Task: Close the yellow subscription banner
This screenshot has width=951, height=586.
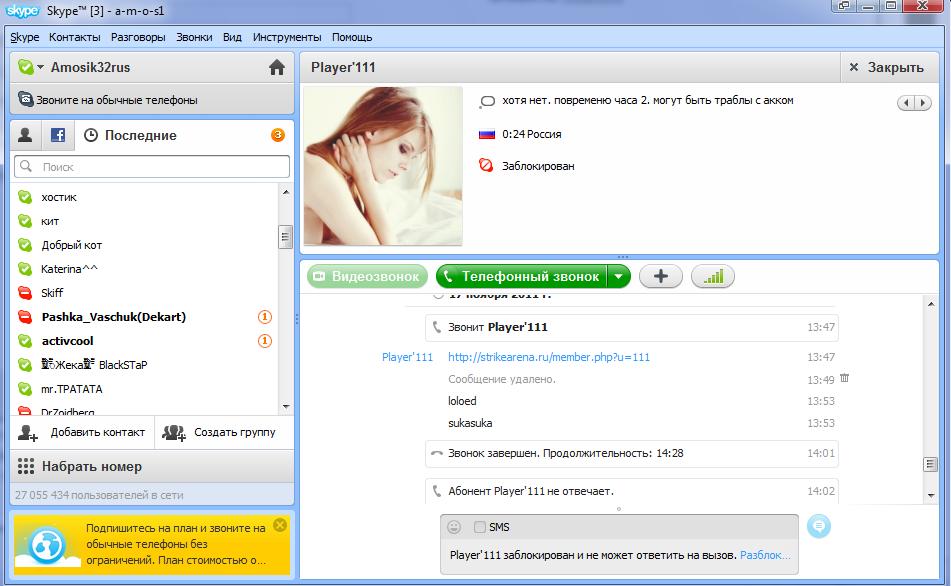Action: coord(280,525)
